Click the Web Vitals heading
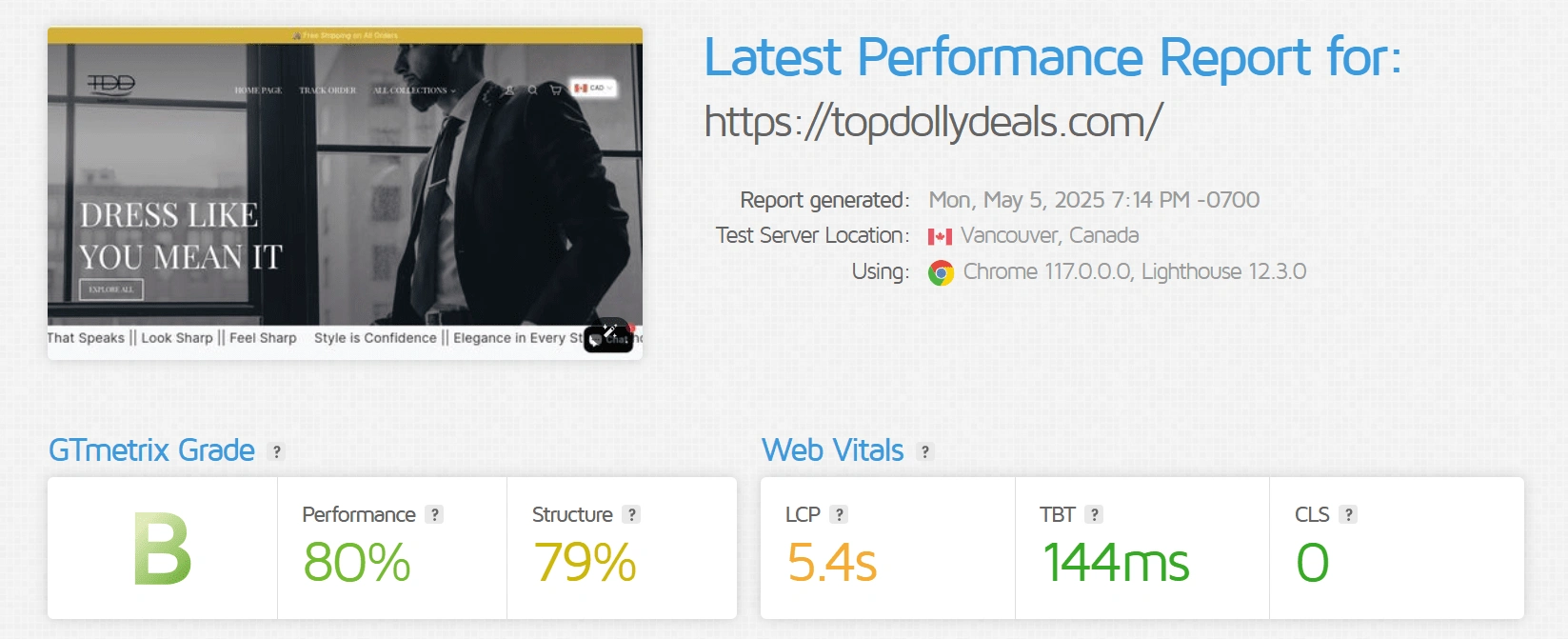 (x=833, y=449)
